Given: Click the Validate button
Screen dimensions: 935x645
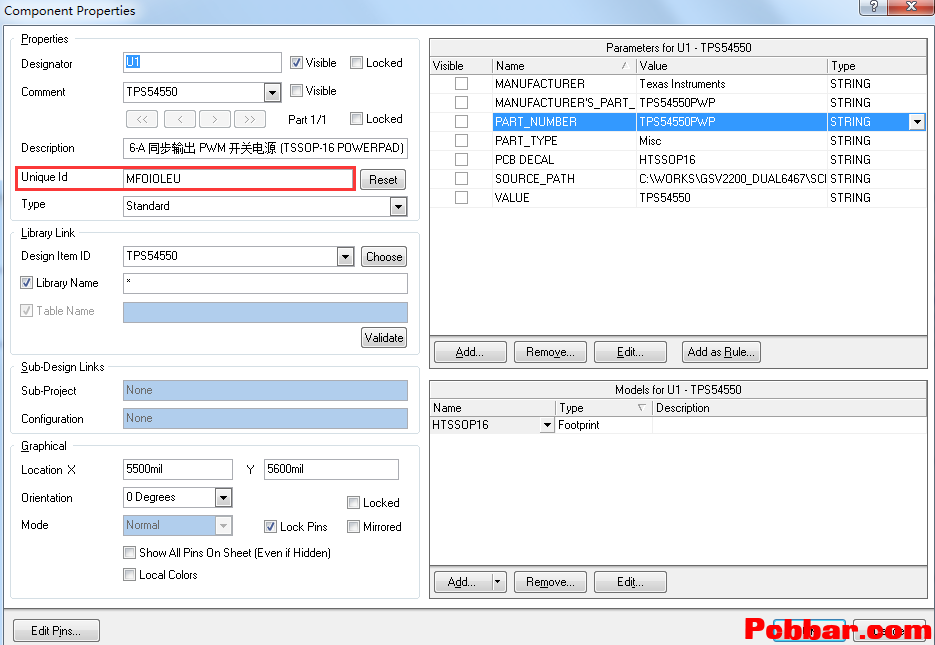Looking at the screenshot, I should pyautogui.click(x=384, y=338).
